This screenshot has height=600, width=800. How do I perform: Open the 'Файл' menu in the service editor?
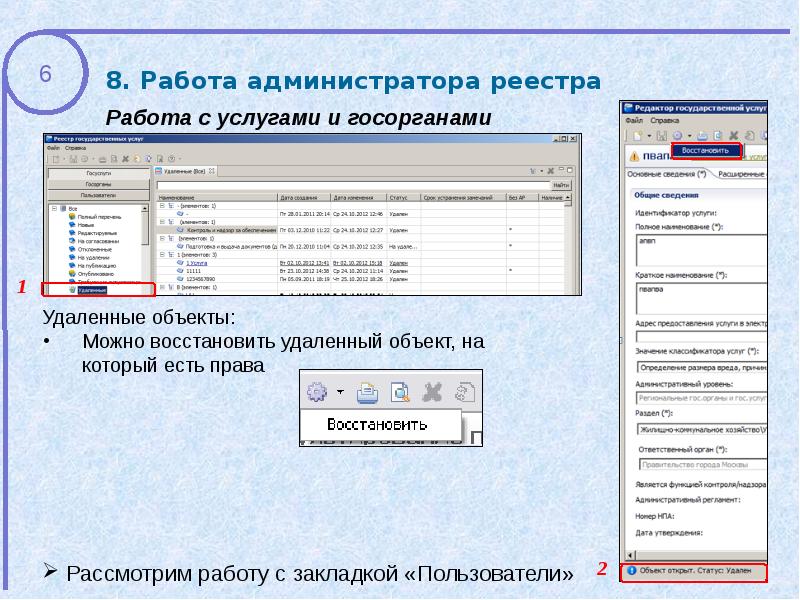[x=634, y=120]
